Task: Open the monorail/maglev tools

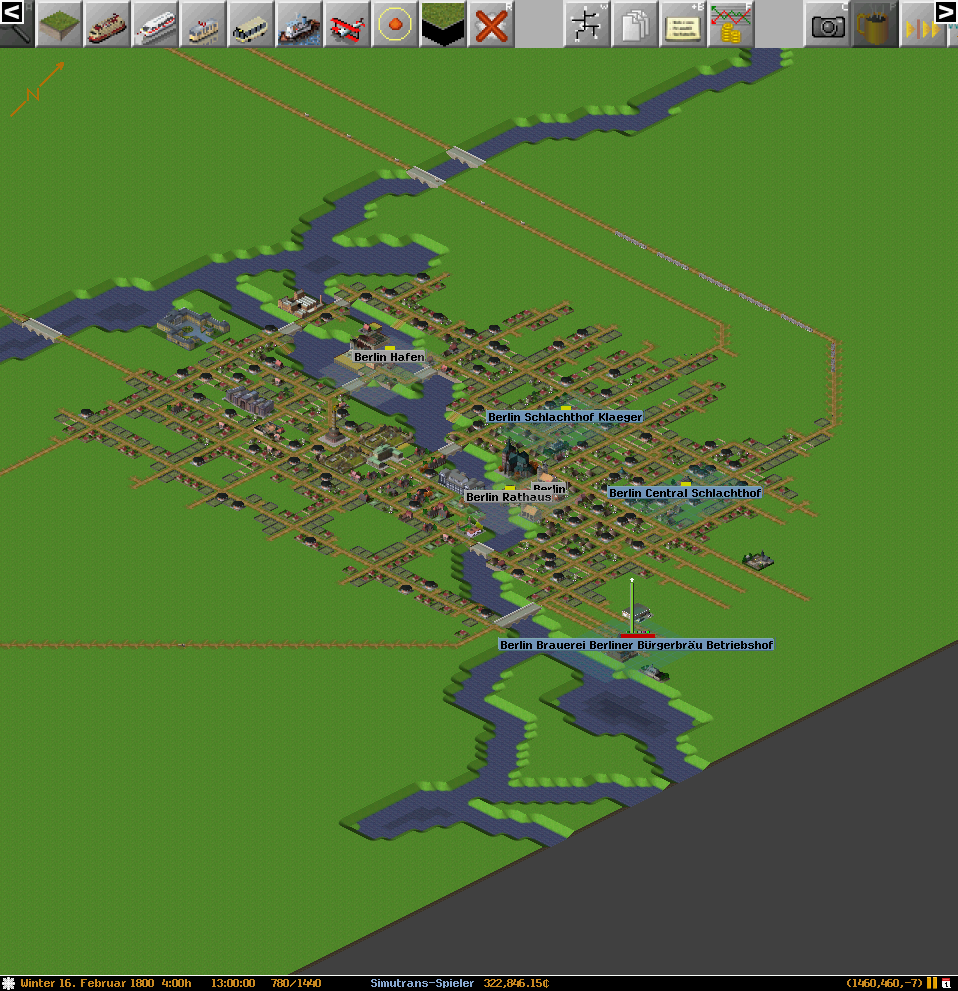Action: pos(155,24)
